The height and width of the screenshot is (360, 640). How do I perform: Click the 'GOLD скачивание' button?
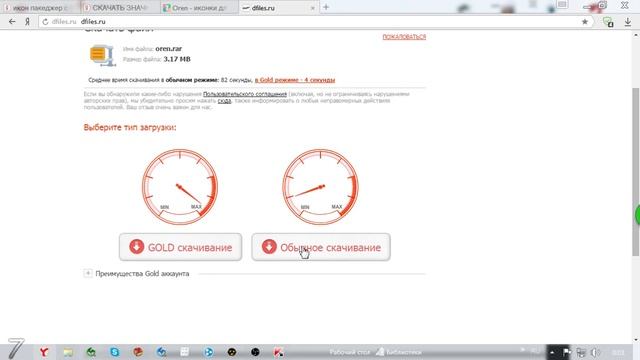pyautogui.click(x=180, y=247)
